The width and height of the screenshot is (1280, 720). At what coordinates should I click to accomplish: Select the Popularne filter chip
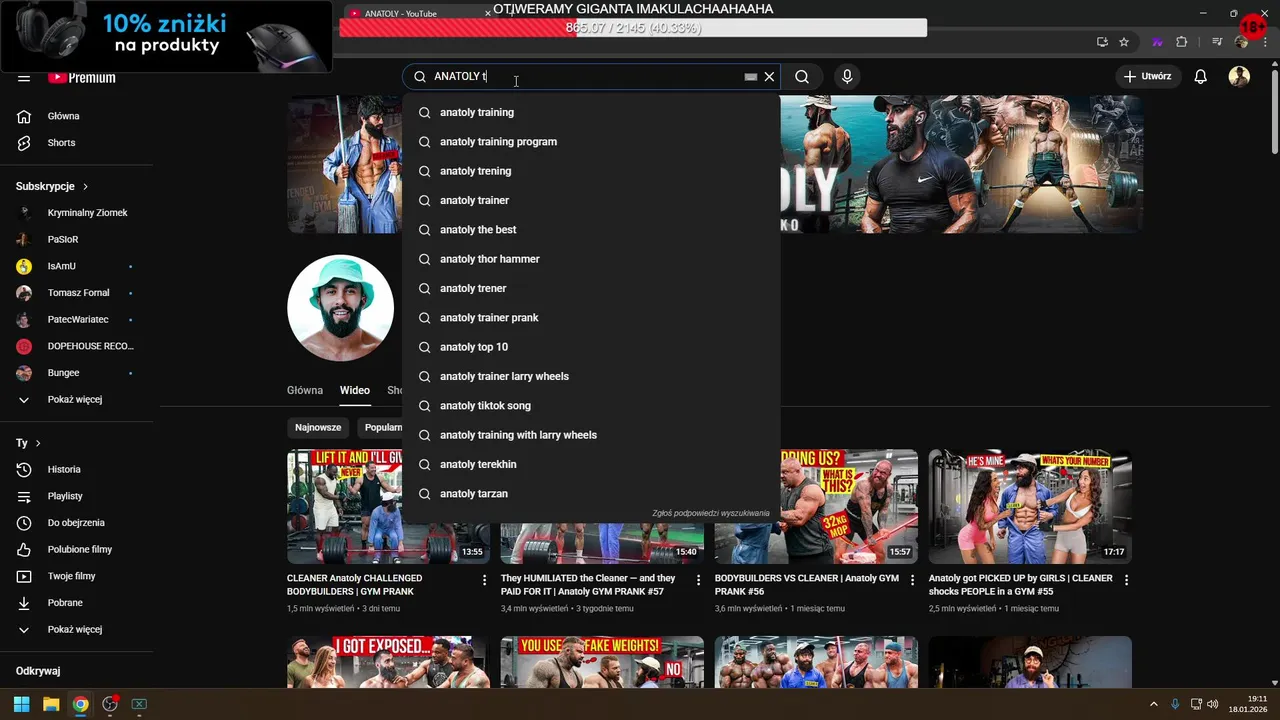point(380,427)
